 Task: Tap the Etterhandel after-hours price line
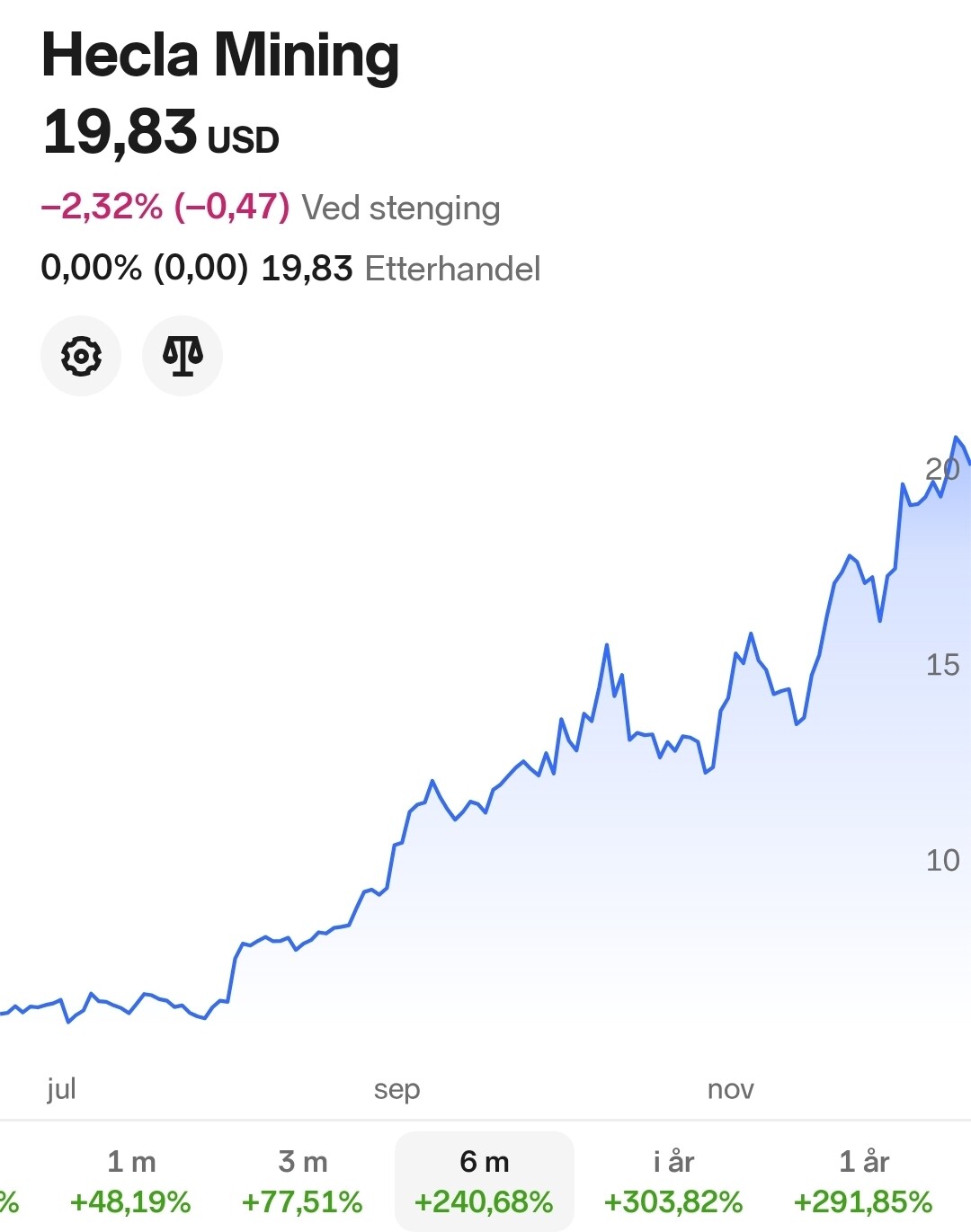coord(290,269)
